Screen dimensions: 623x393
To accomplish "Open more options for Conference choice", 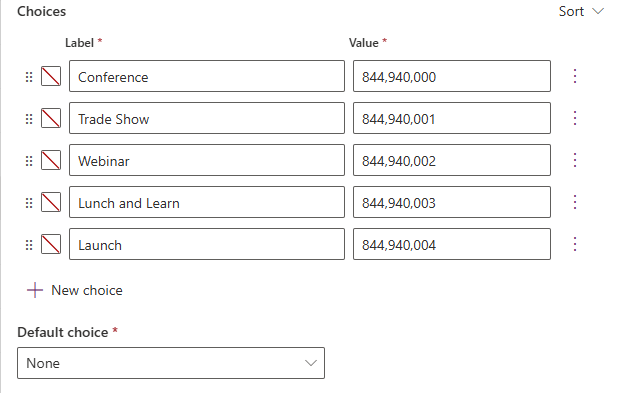I will (575, 76).
